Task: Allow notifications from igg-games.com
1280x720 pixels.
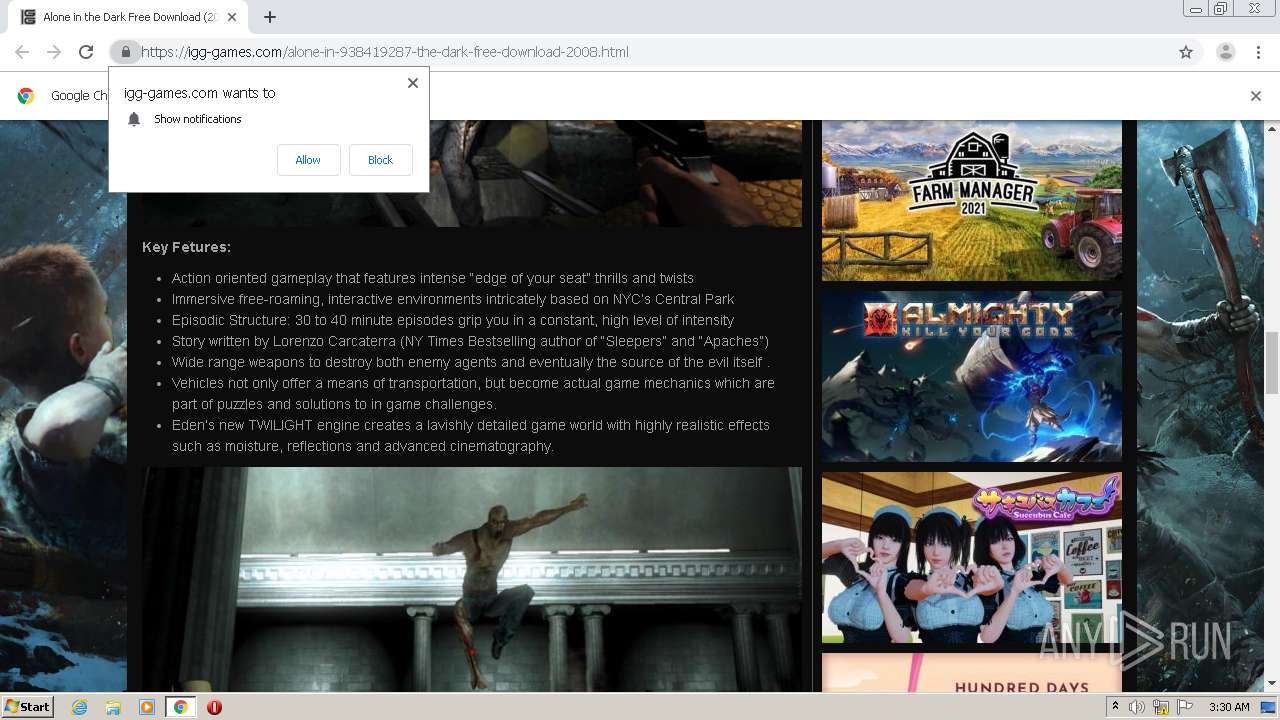Action: point(308,160)
